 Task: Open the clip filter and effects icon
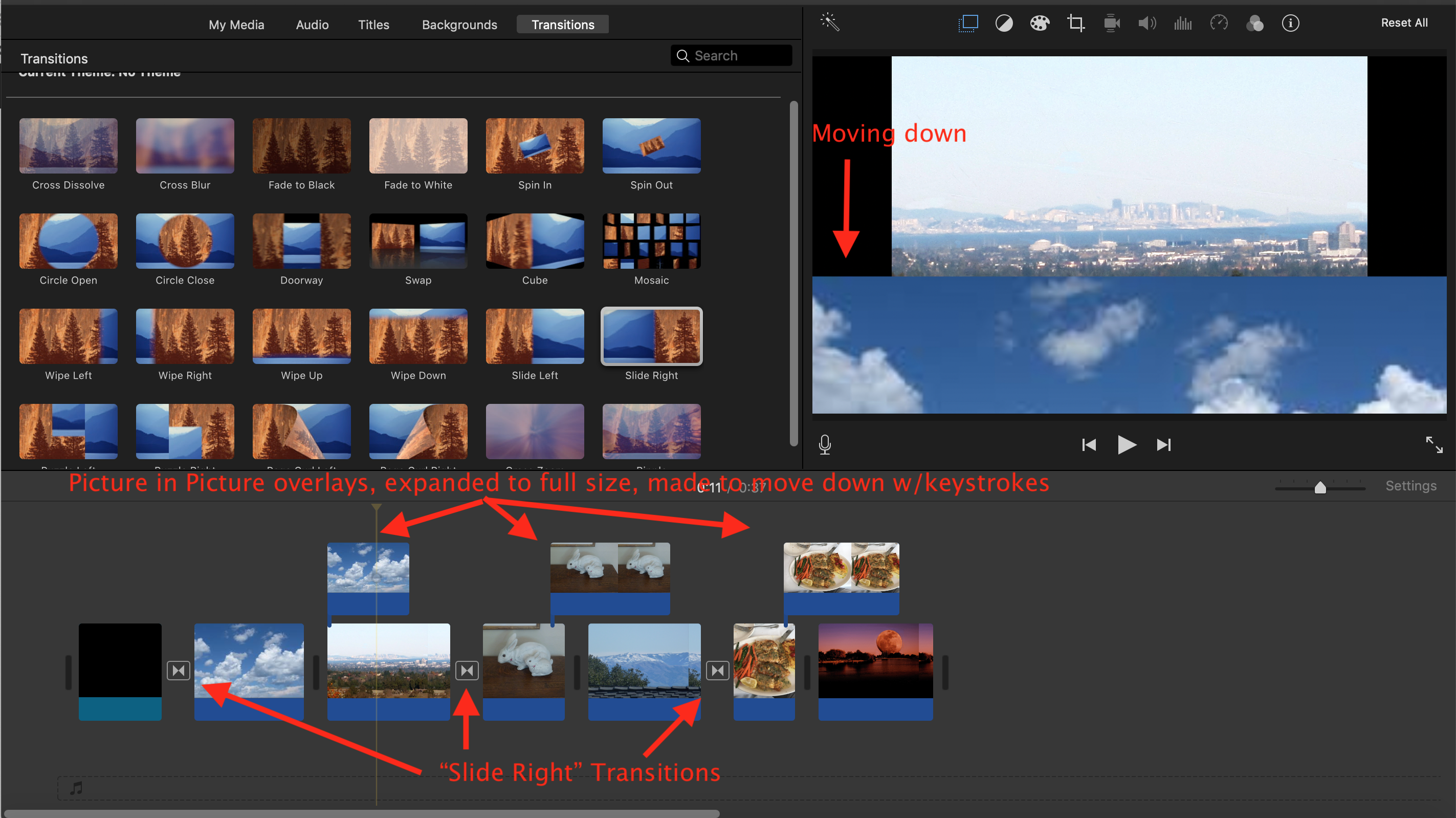tap(1255, 23)
